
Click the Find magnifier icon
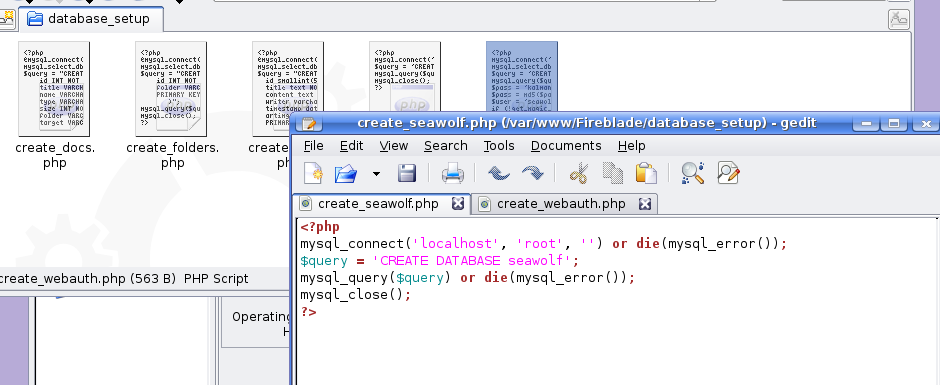pyautogui.click(x=692, y=174)
